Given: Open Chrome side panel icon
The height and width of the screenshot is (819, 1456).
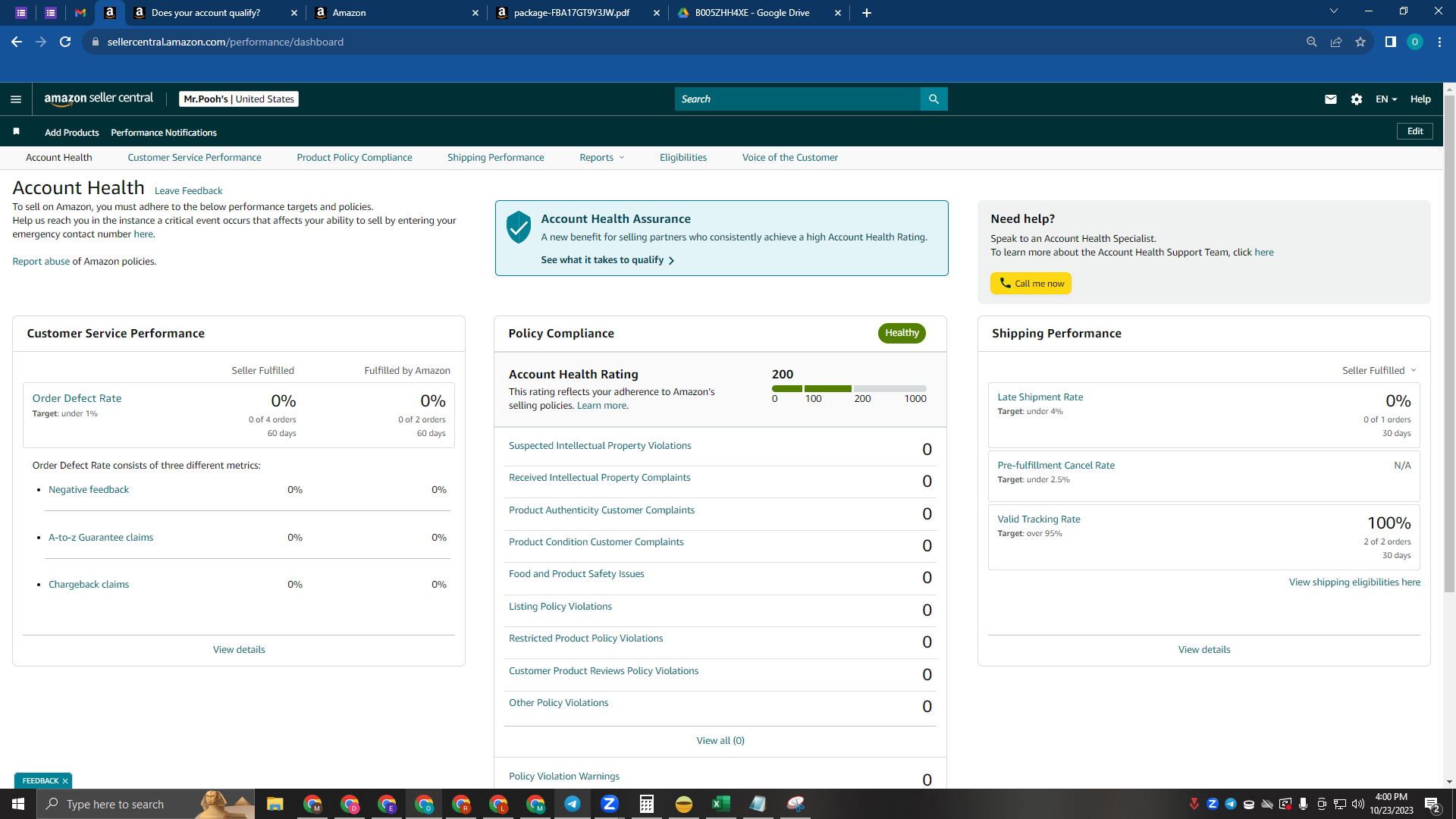Looking at the screenshot, I should (x=1390, y=42).
